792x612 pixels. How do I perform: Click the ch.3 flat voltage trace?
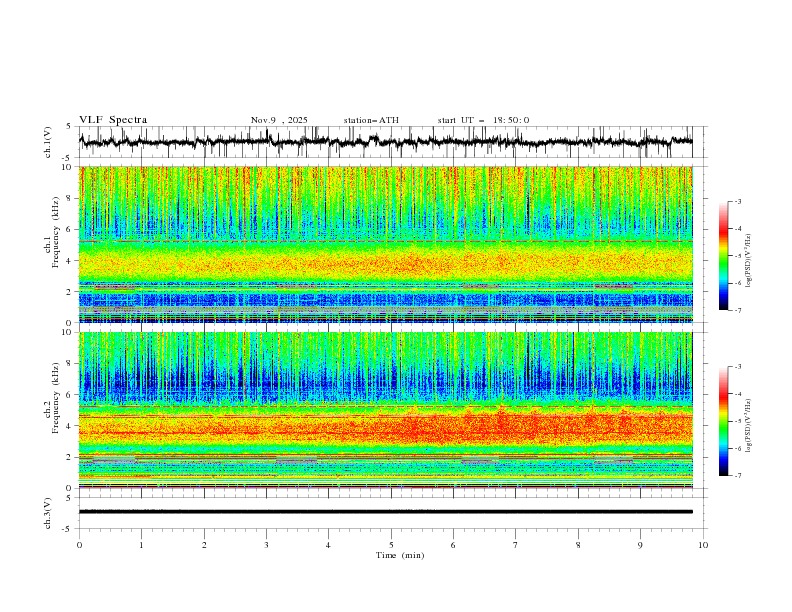[x=386, y=512]
